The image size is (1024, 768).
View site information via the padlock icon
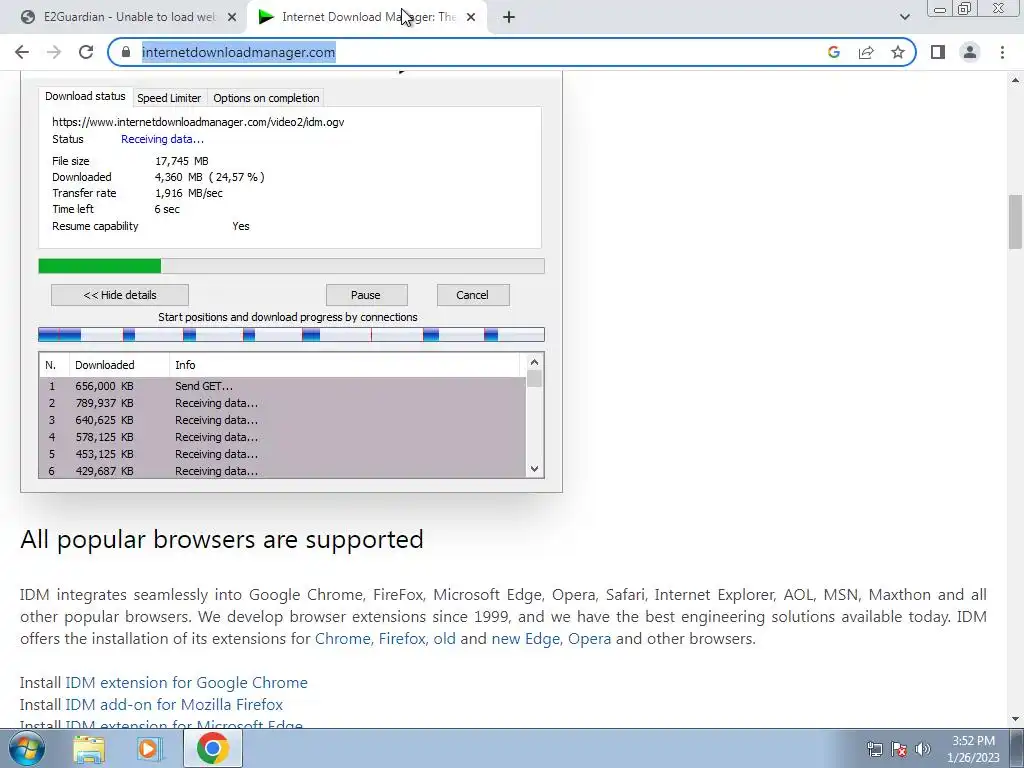point(126,52)
